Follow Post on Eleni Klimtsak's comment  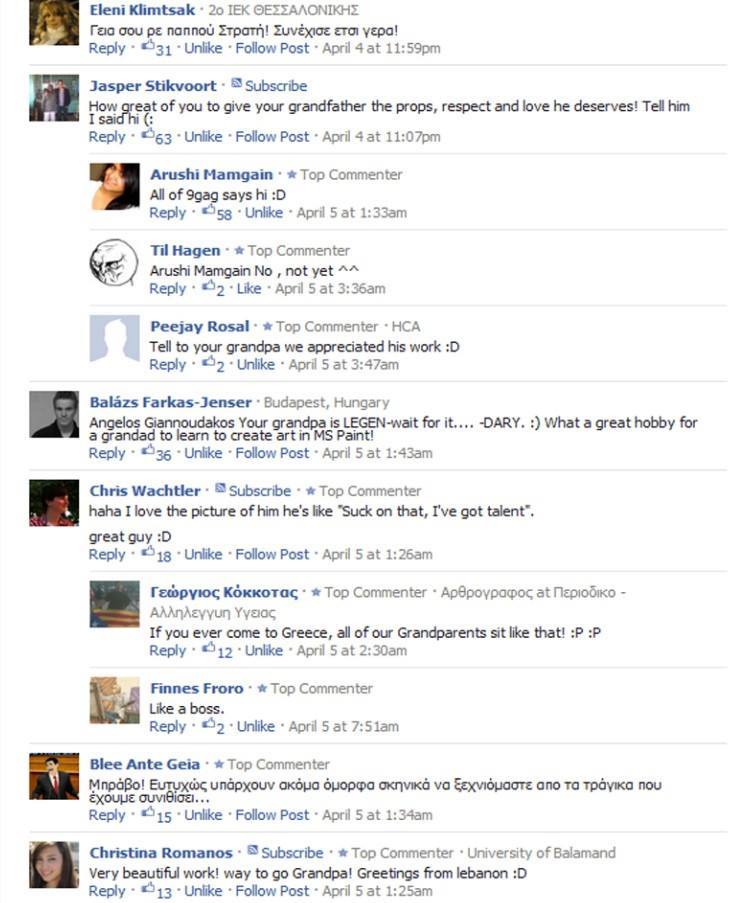pyautogui.click(x=272, y=48)
